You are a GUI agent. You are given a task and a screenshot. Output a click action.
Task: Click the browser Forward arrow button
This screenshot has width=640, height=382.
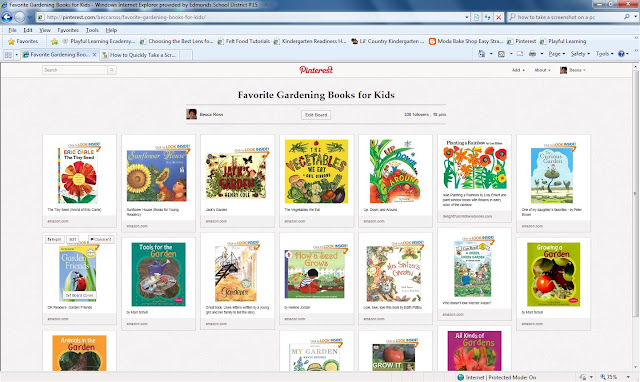pos(20,17)
